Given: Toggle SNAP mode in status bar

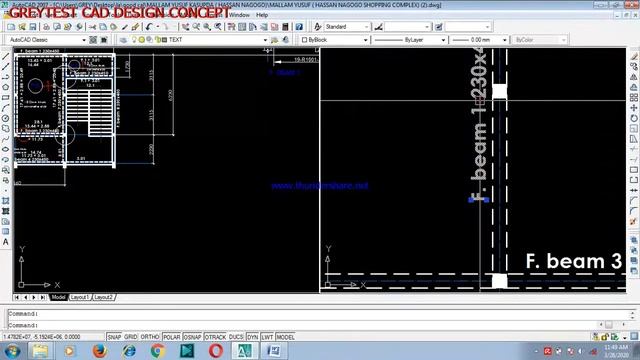Looking at the screenshot, I should tap(114, 337).
